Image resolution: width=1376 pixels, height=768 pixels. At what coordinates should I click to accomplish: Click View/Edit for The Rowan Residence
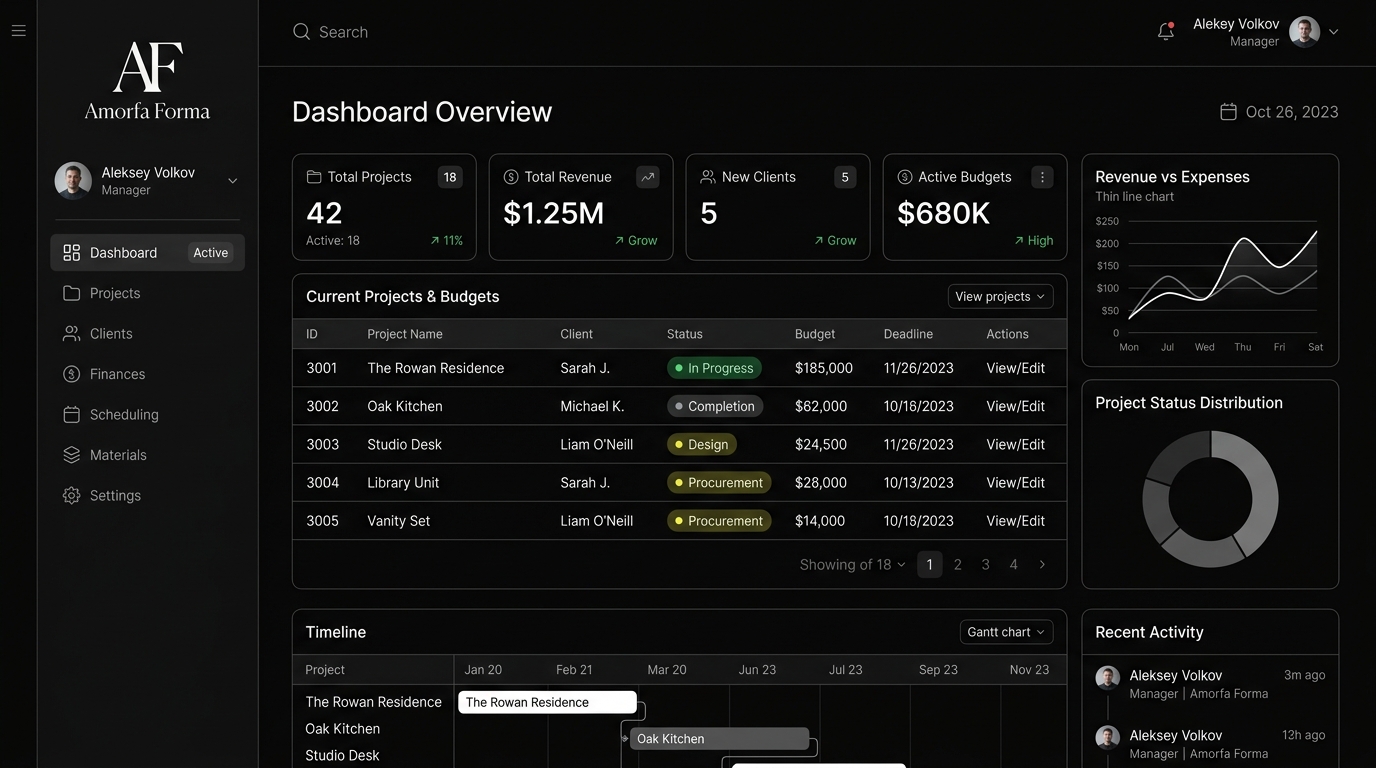(1015, 368)
